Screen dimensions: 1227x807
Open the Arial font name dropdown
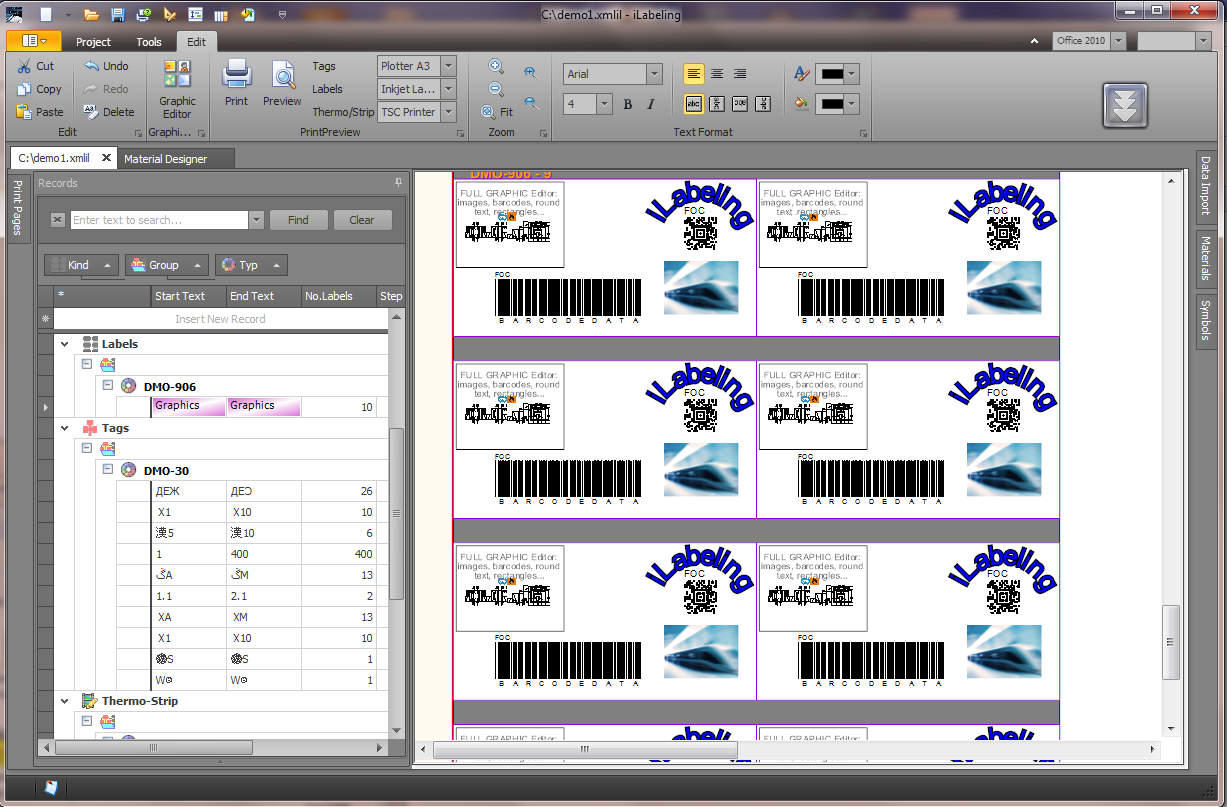[x=654, y=74]
